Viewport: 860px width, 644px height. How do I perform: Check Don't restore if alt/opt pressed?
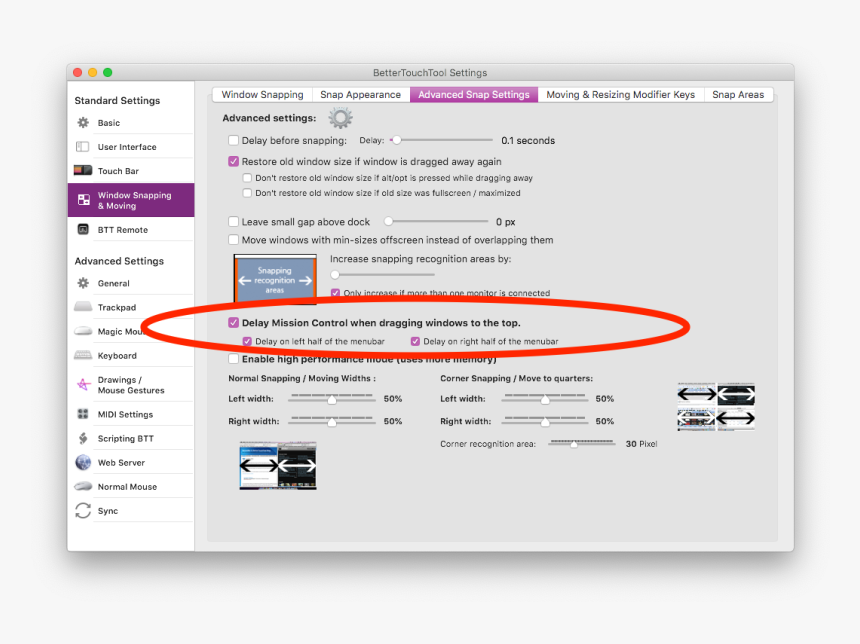pyautogui.click(x=247, y=178)
